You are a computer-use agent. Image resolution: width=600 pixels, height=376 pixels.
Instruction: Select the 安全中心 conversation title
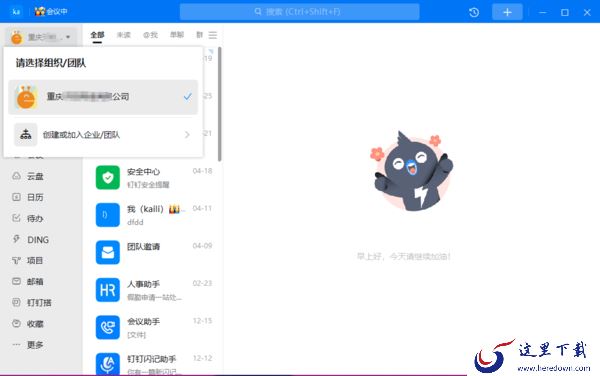(143, 172)
